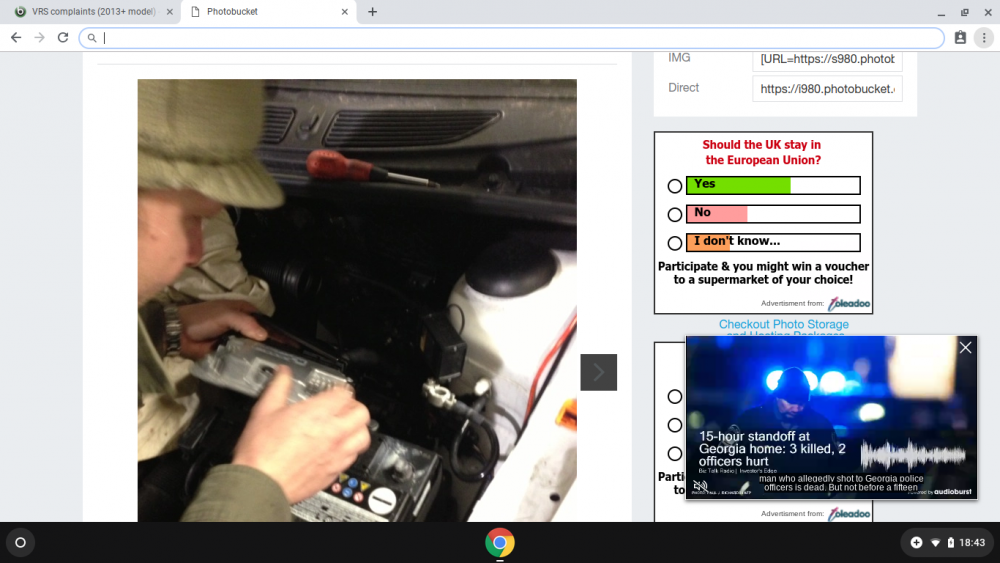The image size is (1000, 563).
Task: Open the car battery photo
Action: 357,300
